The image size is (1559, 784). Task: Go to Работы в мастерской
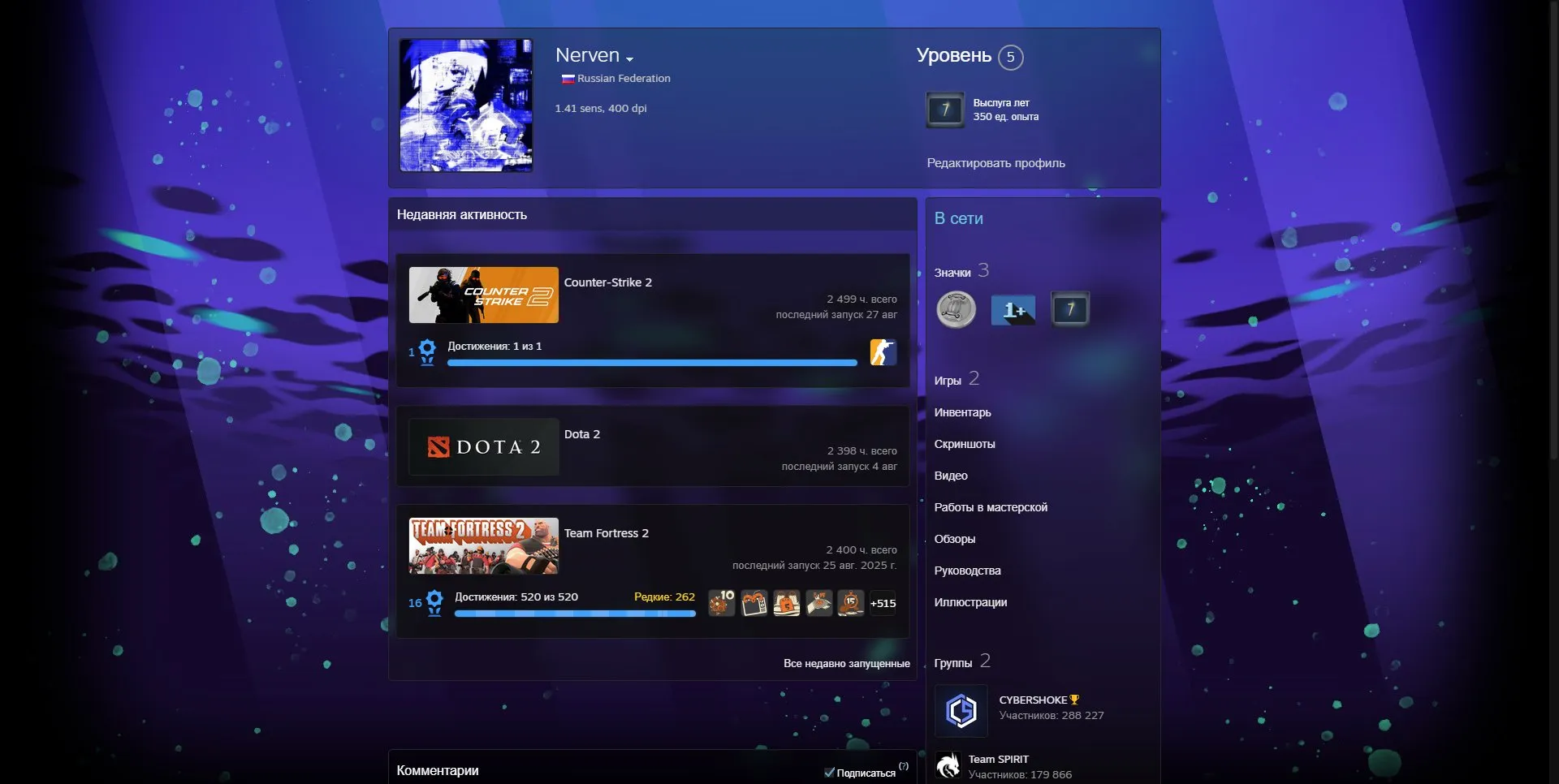coord(991,507)
